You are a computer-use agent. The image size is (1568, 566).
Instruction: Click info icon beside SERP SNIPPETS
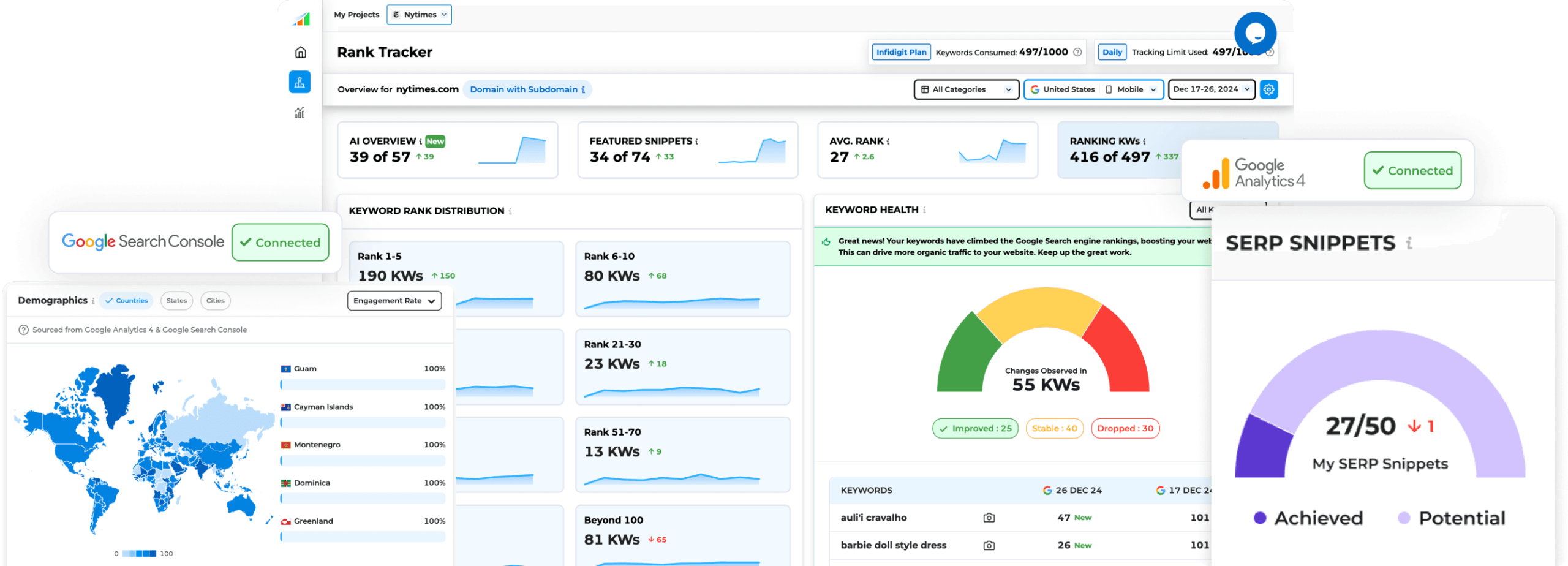1409,243
